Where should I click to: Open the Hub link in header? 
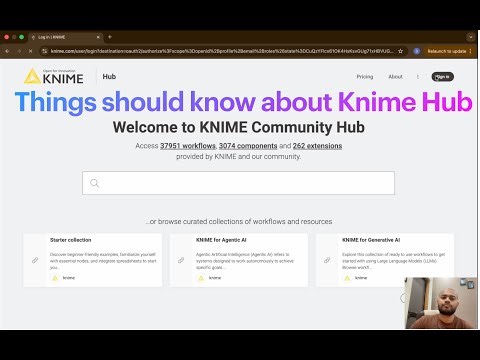pyautogui.click(x=109, y=77)
